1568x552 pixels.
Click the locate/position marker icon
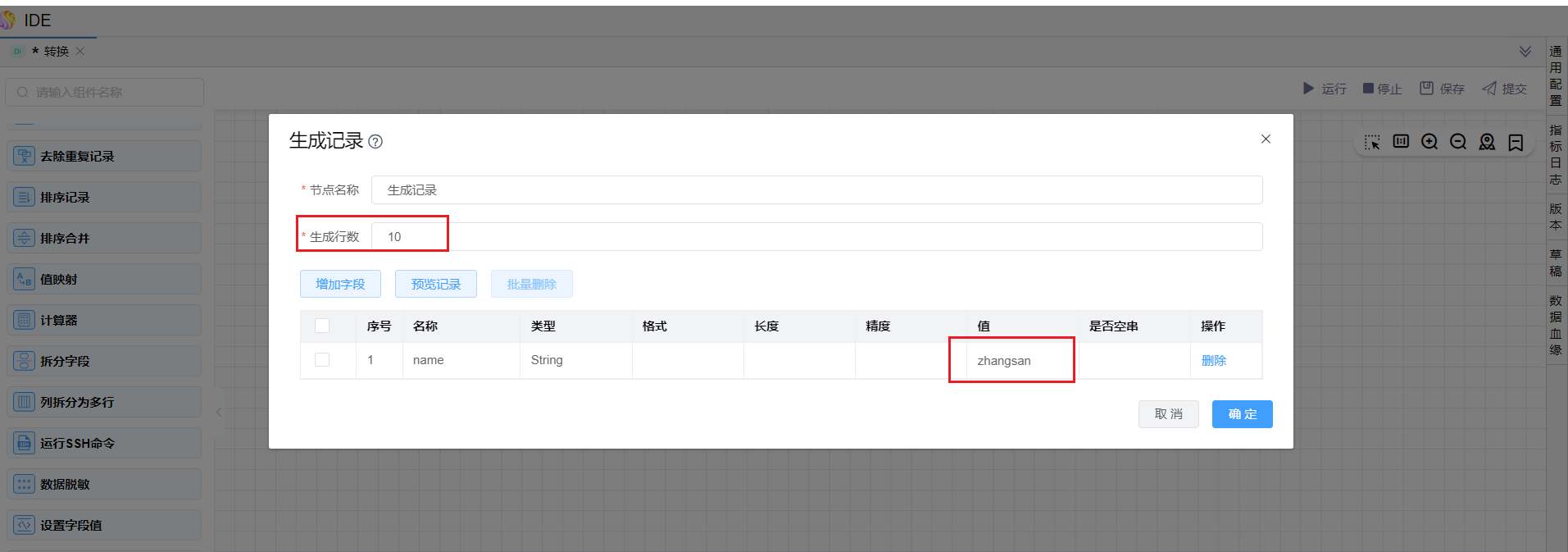(1487, 142)
